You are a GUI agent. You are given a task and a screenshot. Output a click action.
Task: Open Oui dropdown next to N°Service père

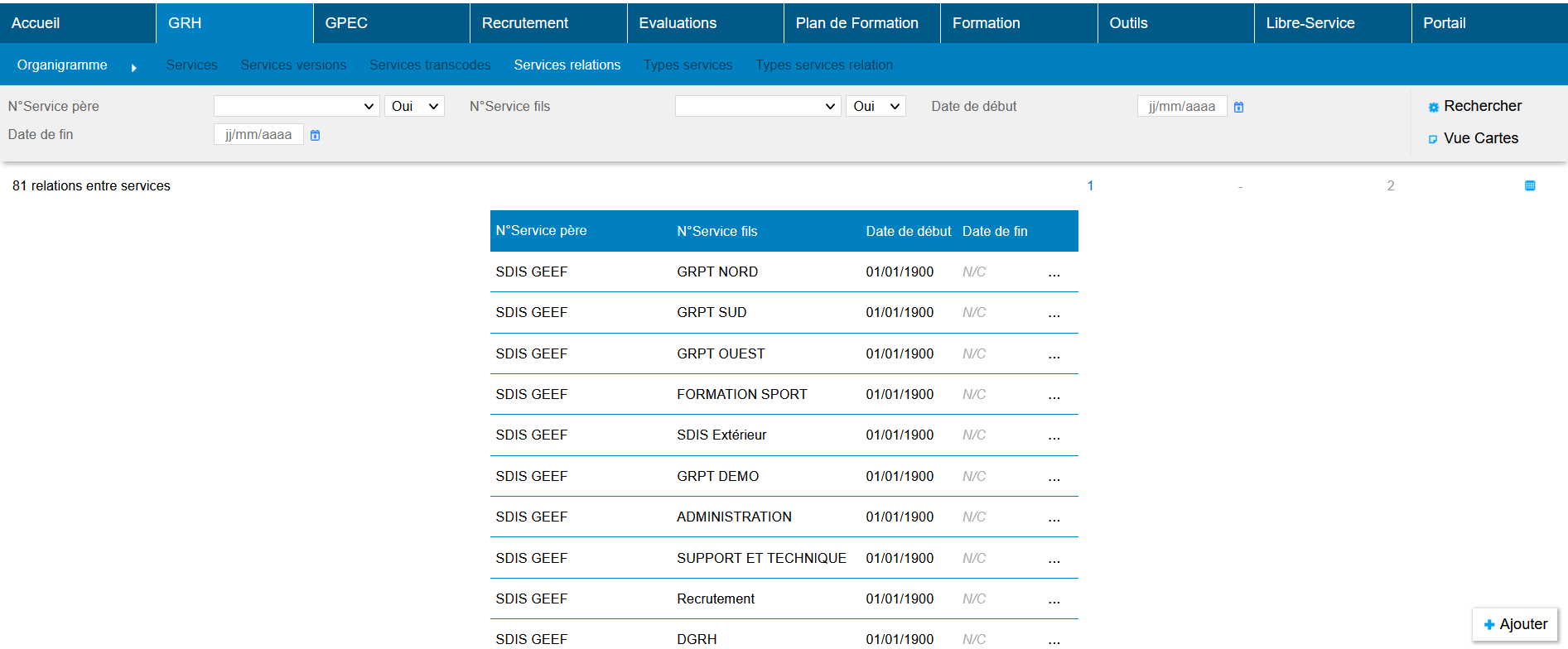pos(414,106)
